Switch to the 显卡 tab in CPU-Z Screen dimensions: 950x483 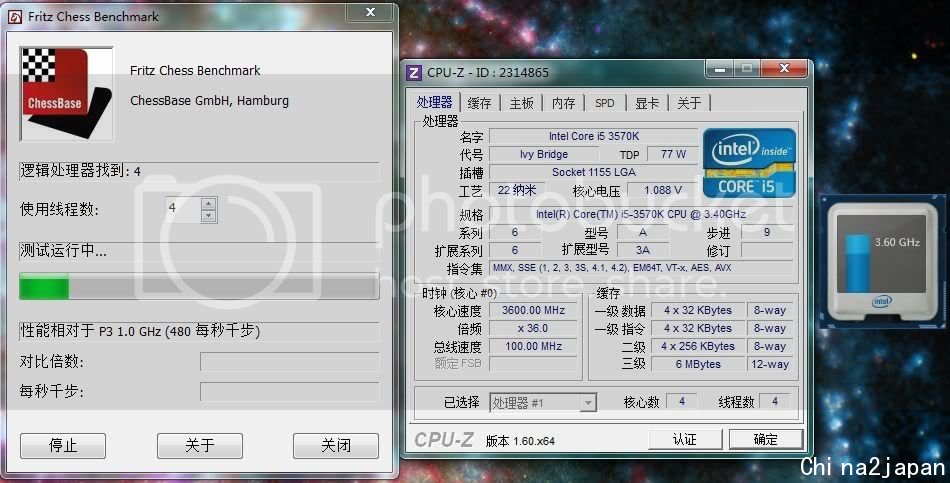click(x=646, y=103)
